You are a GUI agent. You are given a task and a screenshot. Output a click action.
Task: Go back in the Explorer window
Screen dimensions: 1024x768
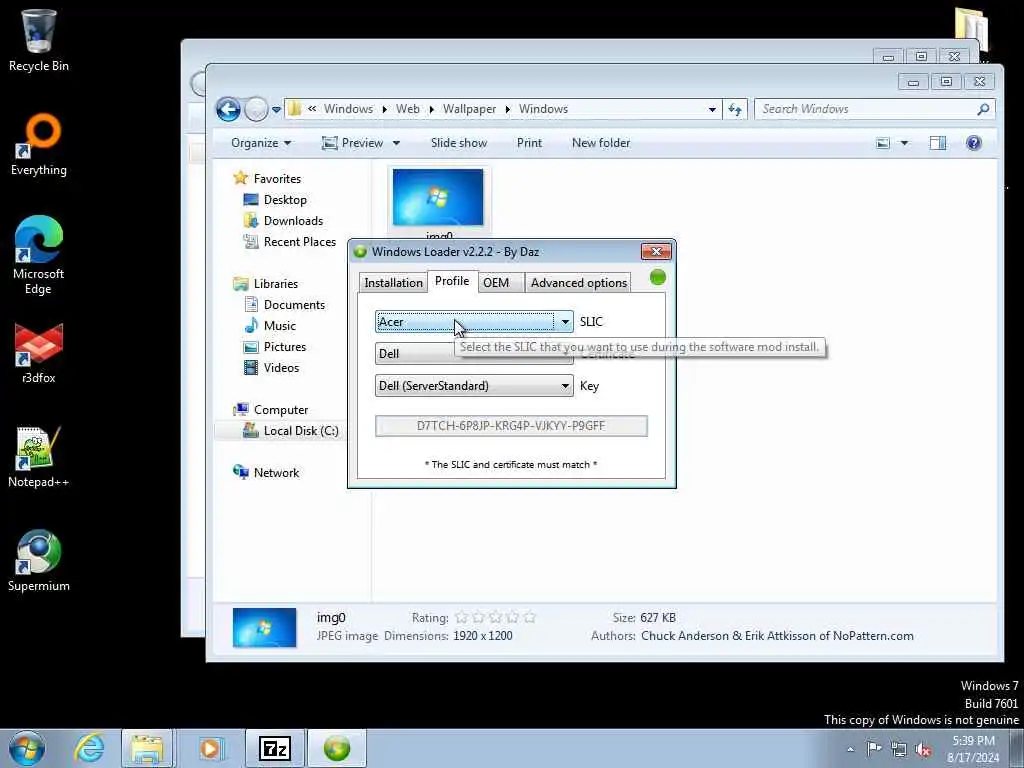pos(228,109)
